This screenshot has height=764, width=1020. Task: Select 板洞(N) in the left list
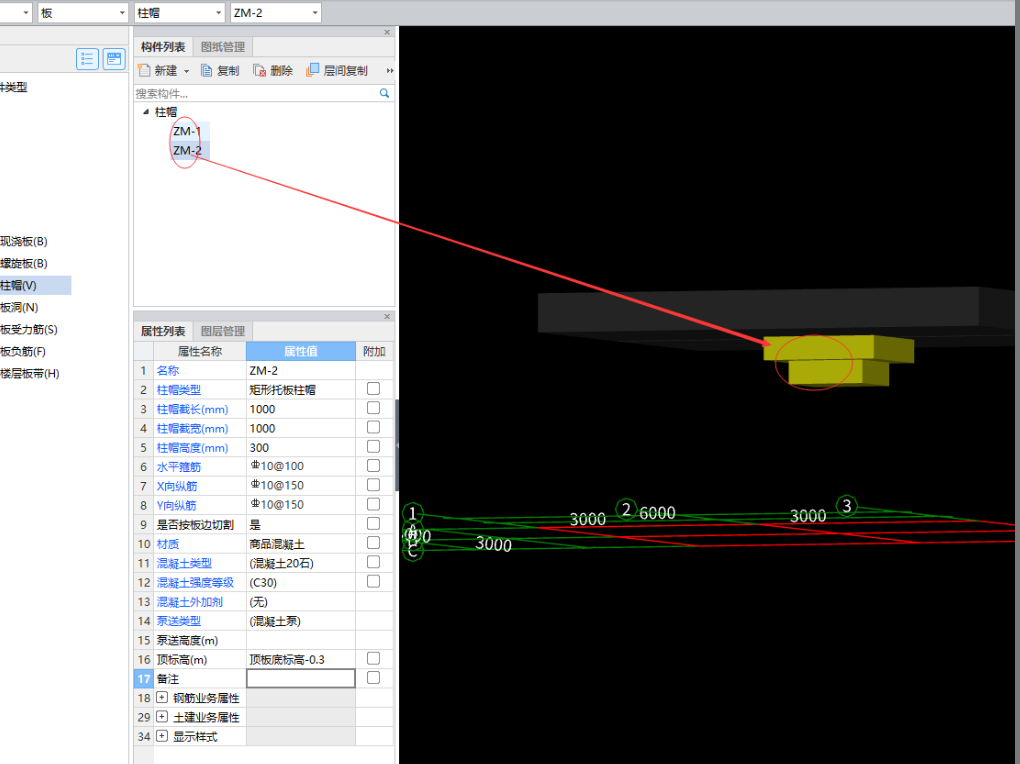pos(20,307)
